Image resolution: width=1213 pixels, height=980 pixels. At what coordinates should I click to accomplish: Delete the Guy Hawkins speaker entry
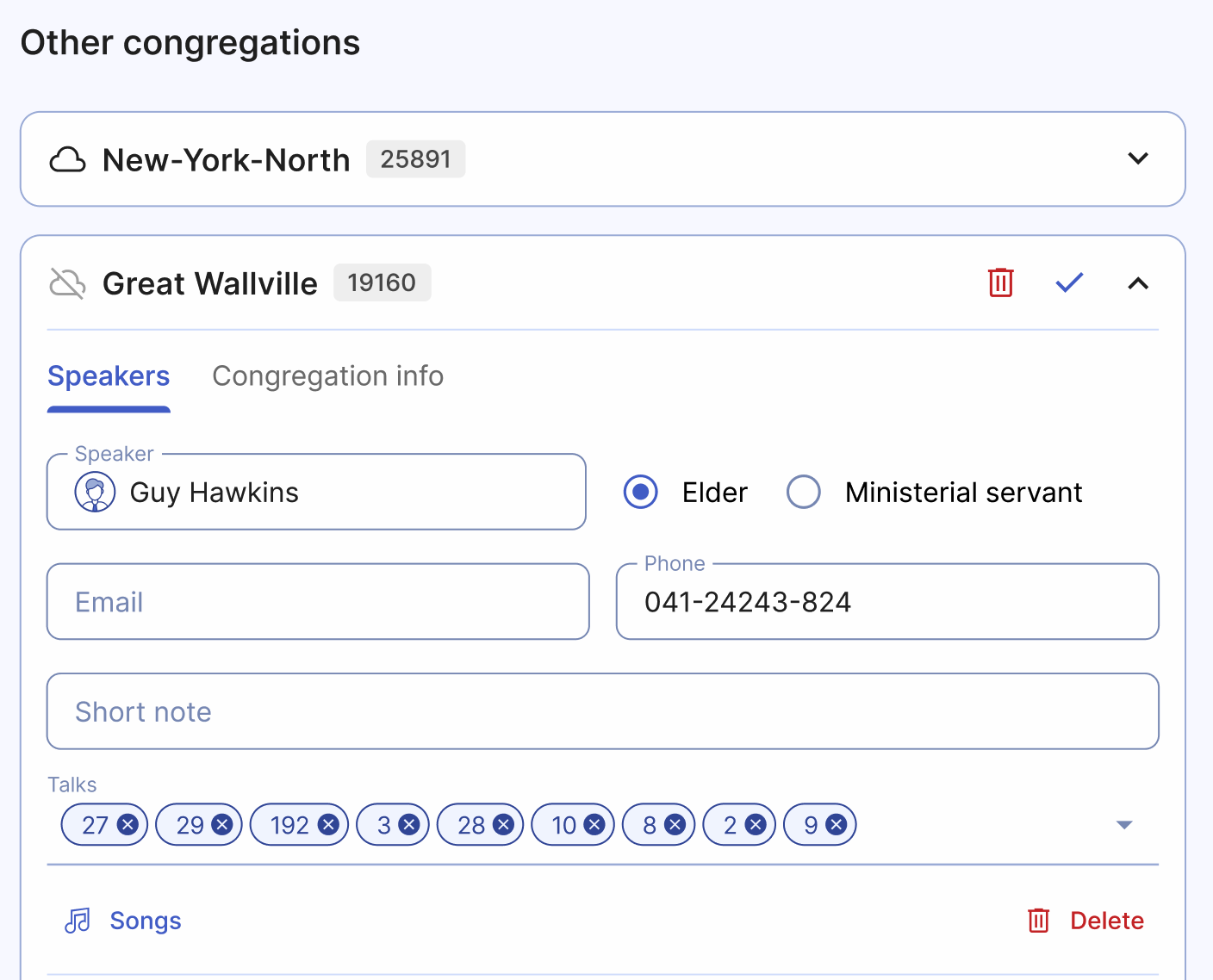pyautogui.click(x=1106, y=920)
